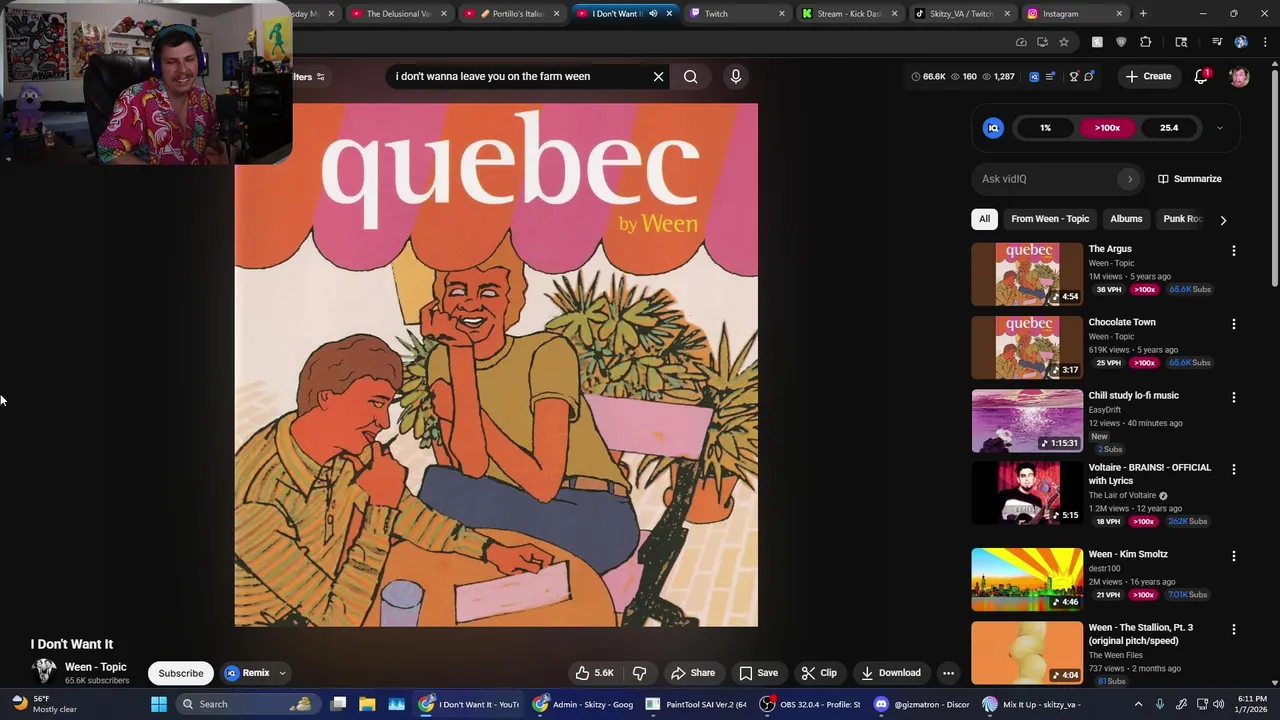Show more filter chips arrow
The image size is (1280, 720).
[x=1222, y=219]
